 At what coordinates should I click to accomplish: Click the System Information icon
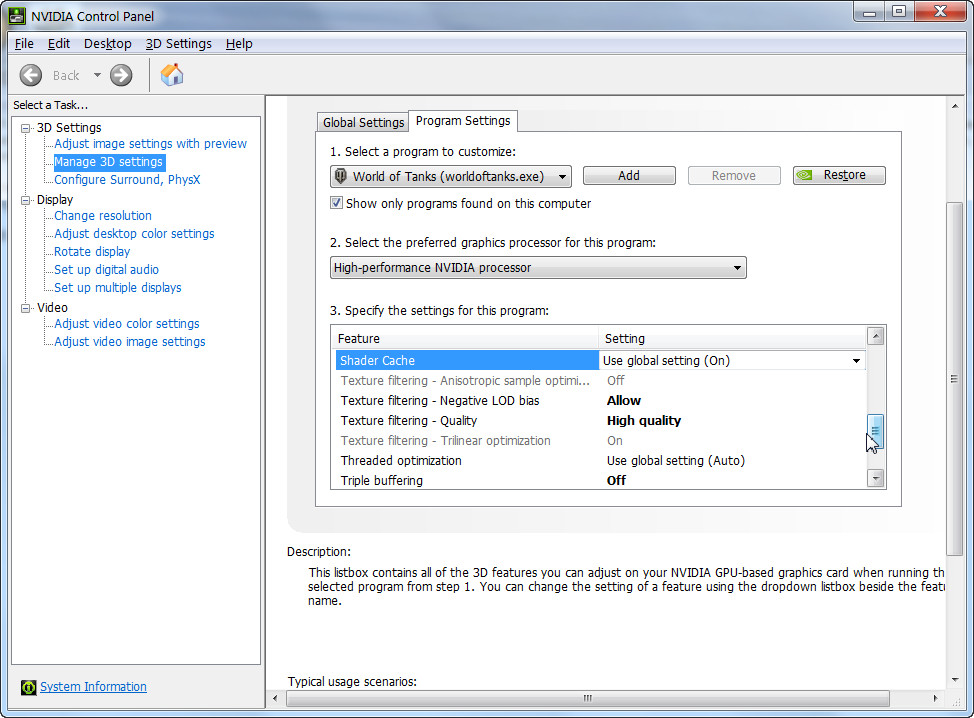[x=29, y=687]
